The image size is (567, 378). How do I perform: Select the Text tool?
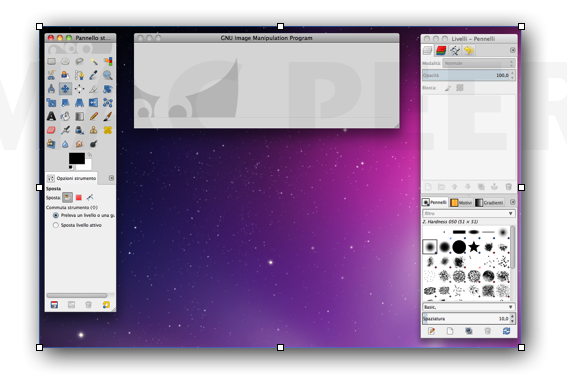tap(52, 116)
